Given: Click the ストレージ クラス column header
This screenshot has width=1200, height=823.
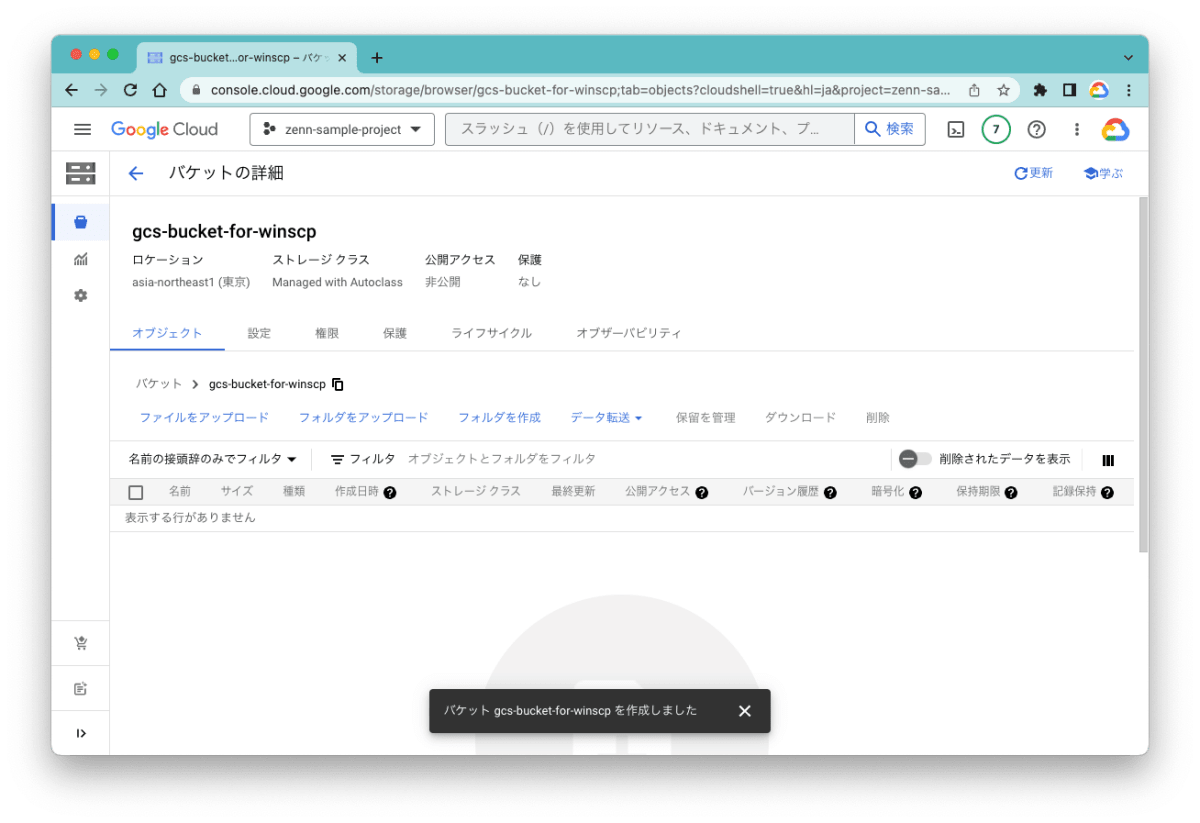Looking at the screenshot, I should [x=476, y=492].
